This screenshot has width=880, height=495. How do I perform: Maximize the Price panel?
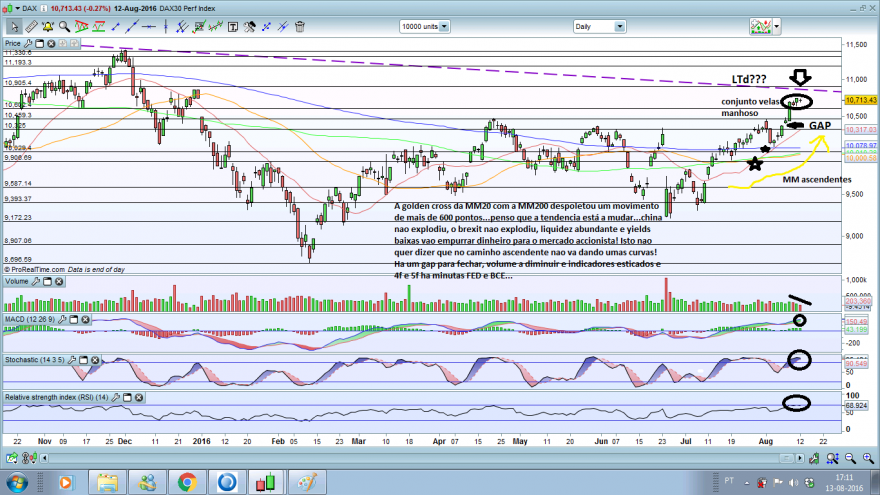[x=39, y=43]
